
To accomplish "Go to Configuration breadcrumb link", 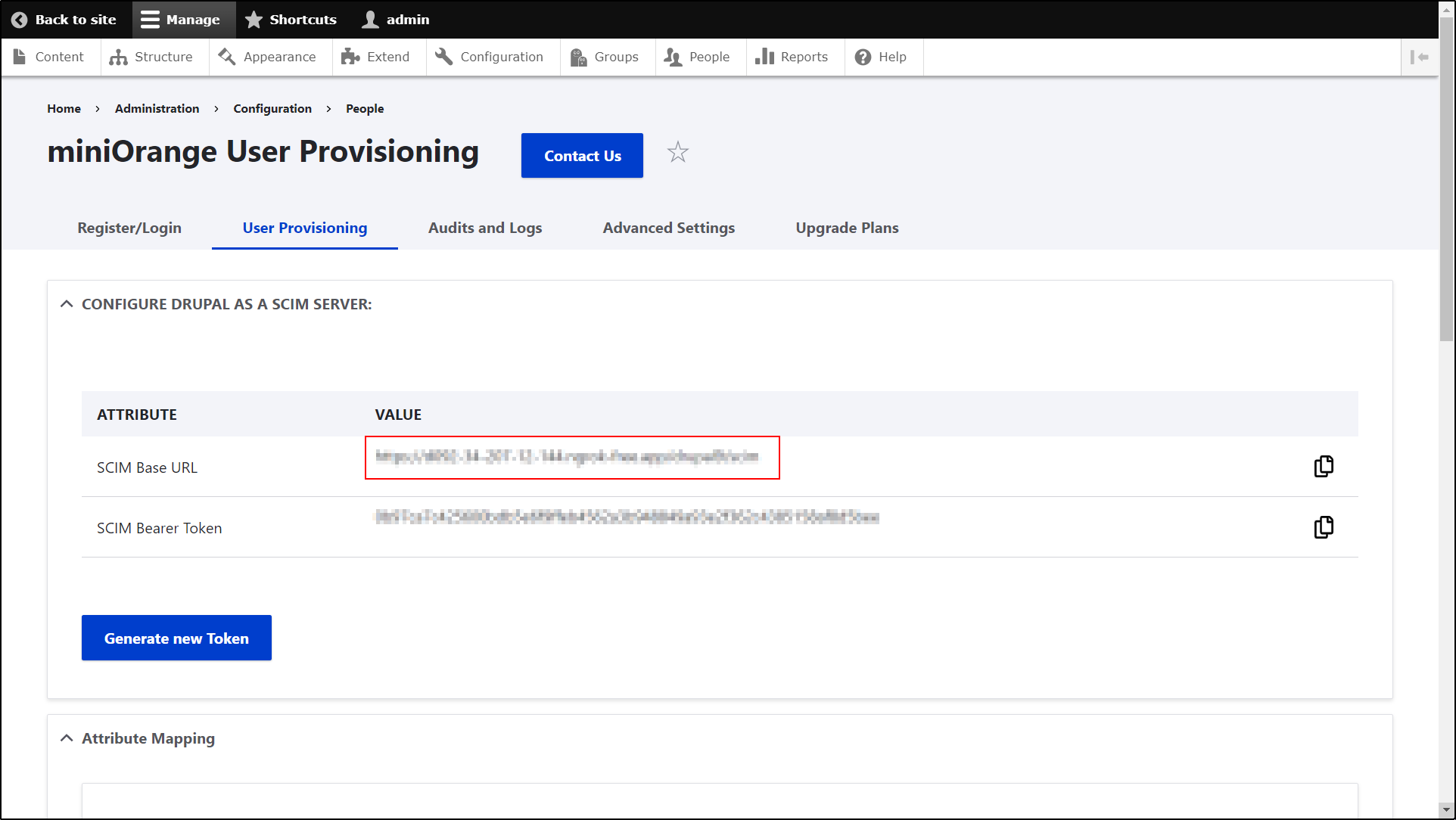I will point(272,109).
